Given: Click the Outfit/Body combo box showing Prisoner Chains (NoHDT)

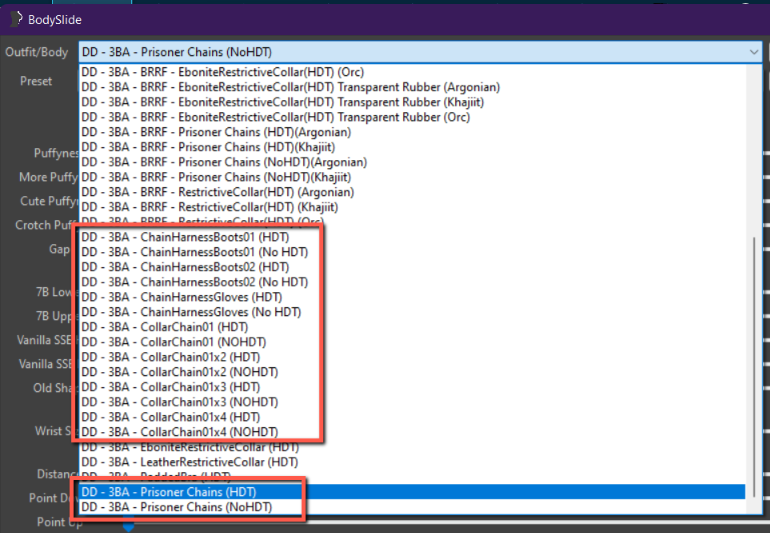Looking at the screenshot, I should [x=420, y=52].
